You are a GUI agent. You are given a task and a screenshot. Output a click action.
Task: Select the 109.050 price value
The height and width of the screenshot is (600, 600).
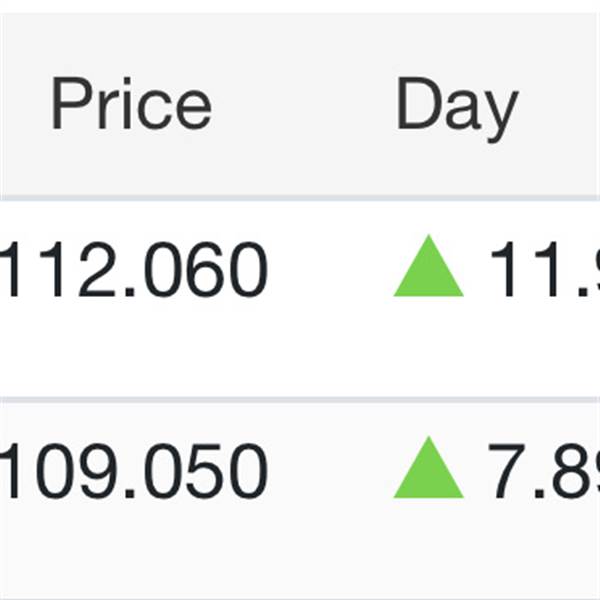coord(135,471)
